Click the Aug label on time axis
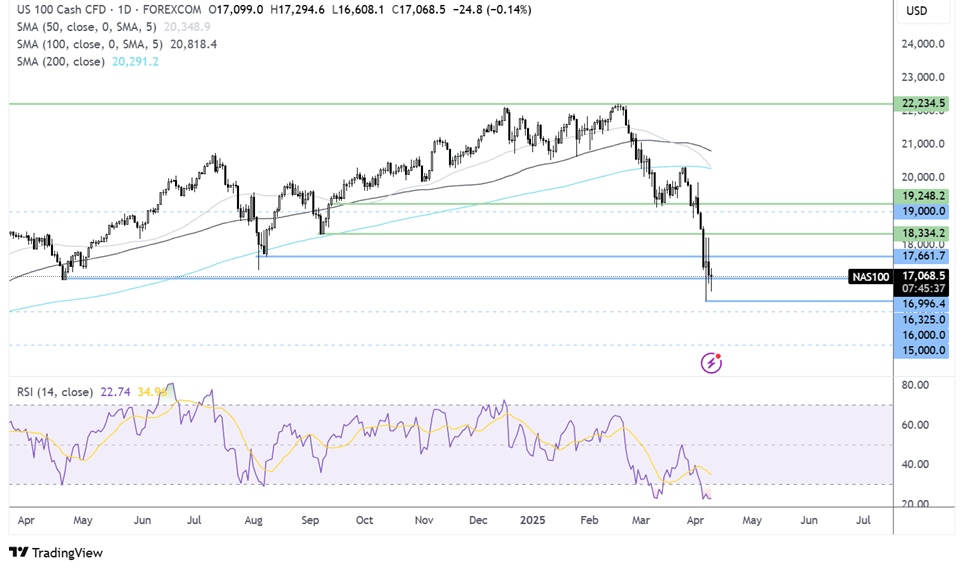The image size is (965, 570). coord(254,520)
